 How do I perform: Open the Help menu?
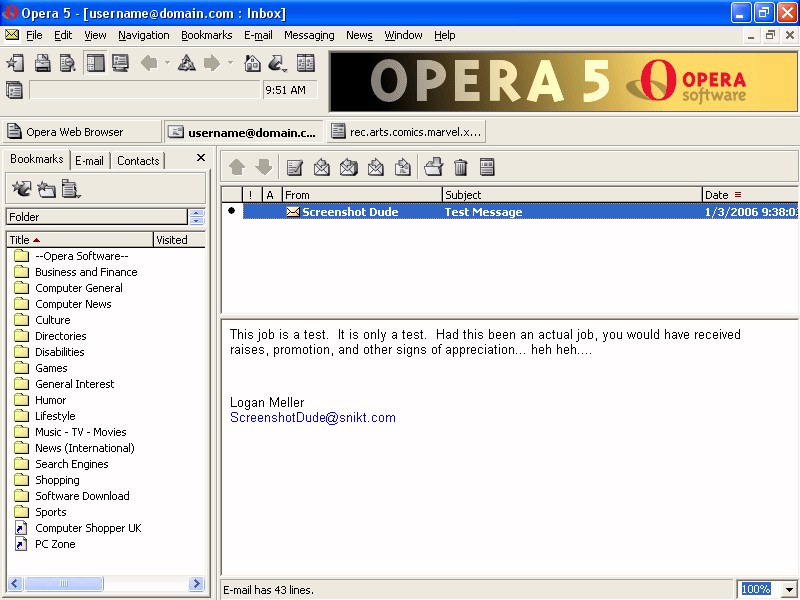pyautogui.click(x=444, y=35)
